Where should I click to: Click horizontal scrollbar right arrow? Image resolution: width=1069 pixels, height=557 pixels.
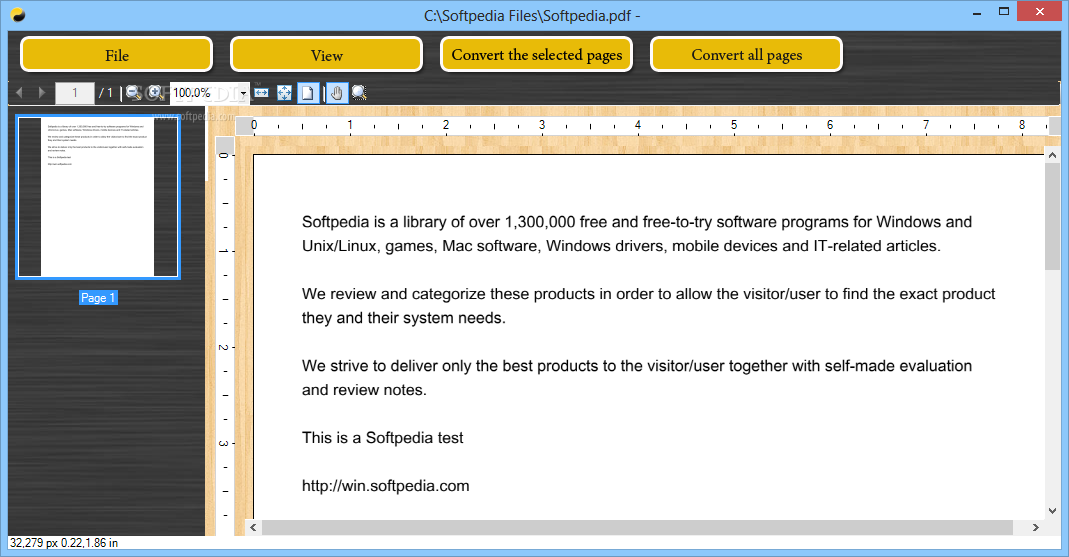[1036, 527]
